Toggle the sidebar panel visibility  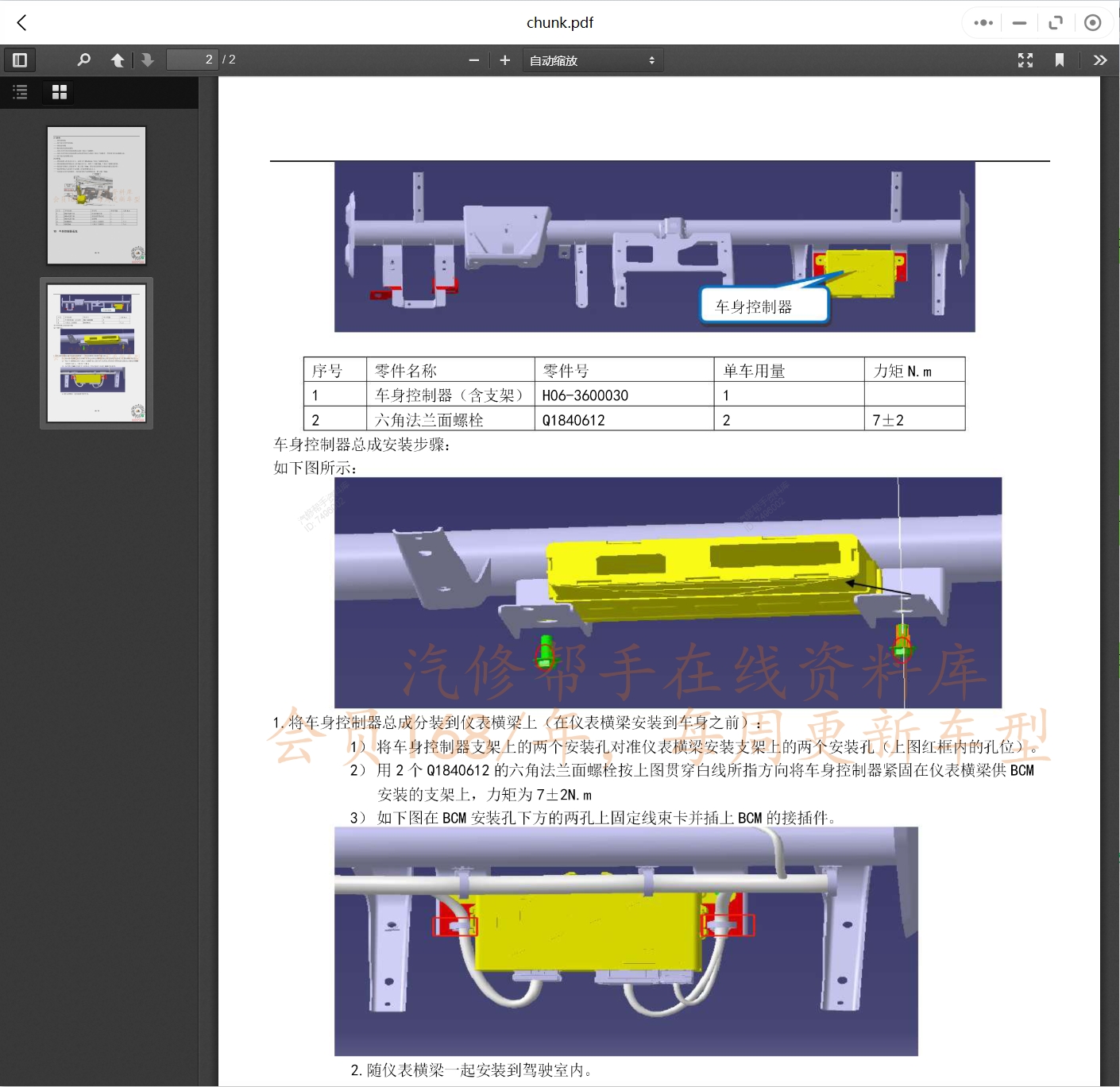(20, 60)
